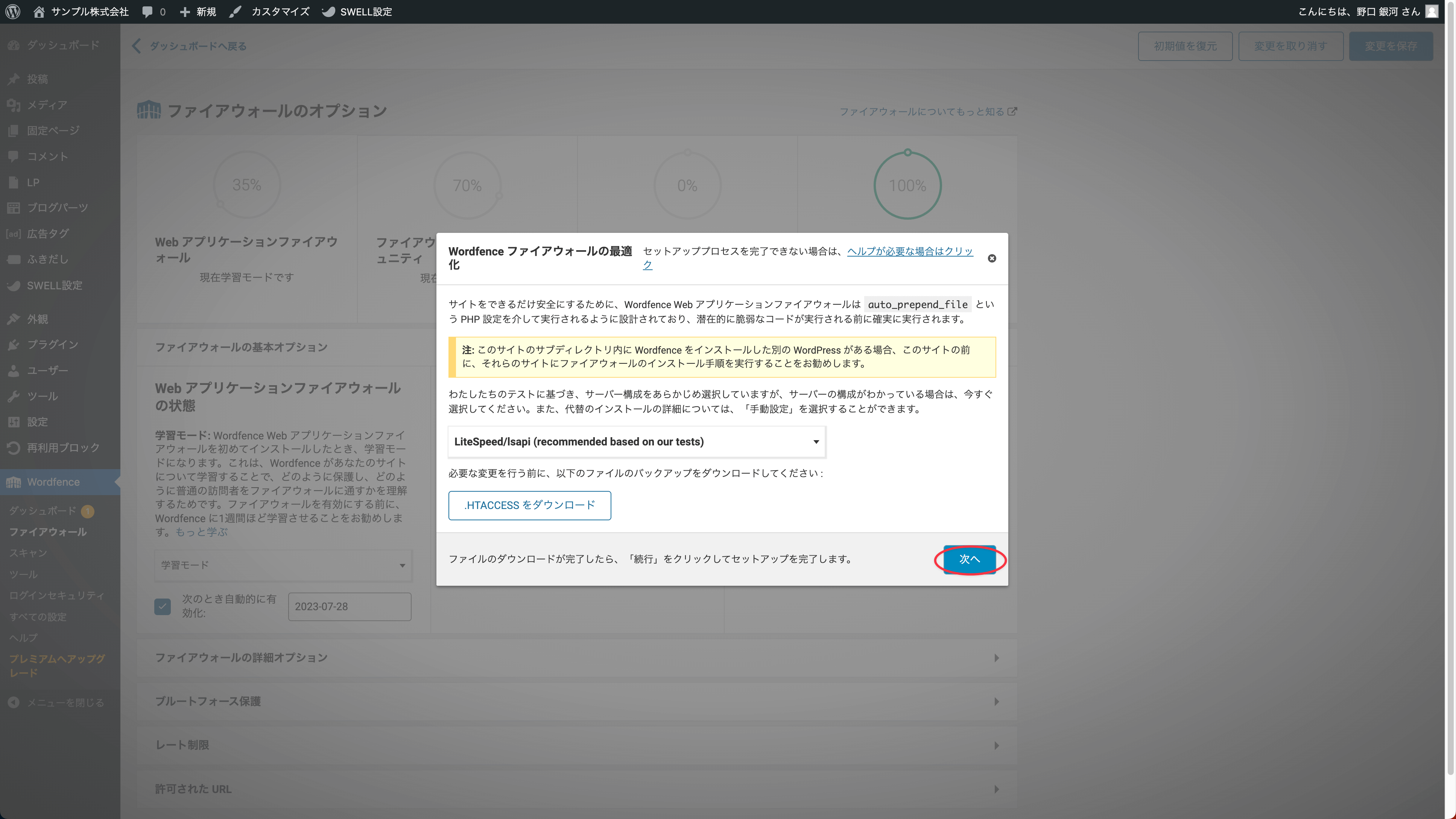The height and width of the screenshot is (819, 1456).
Task: Click the user avatar at top right
Action: (x=1432, y=11)
